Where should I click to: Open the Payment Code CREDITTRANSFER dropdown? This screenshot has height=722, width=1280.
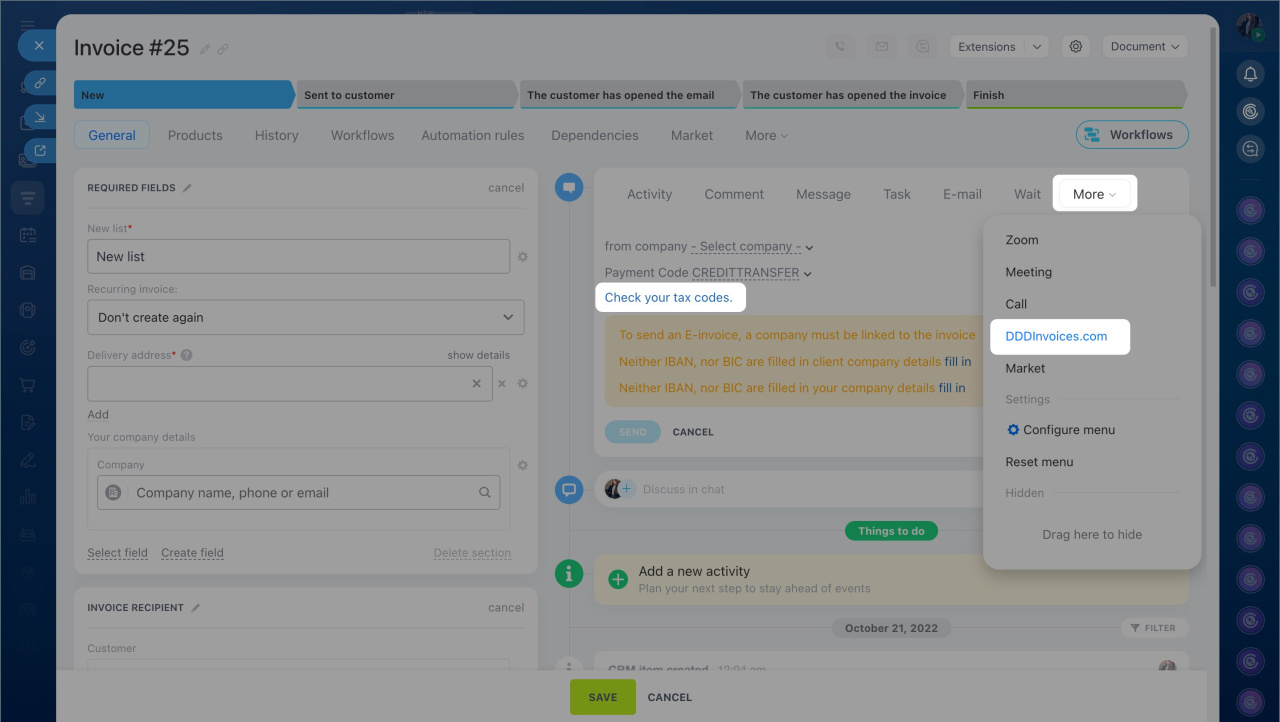coord(751,273)
